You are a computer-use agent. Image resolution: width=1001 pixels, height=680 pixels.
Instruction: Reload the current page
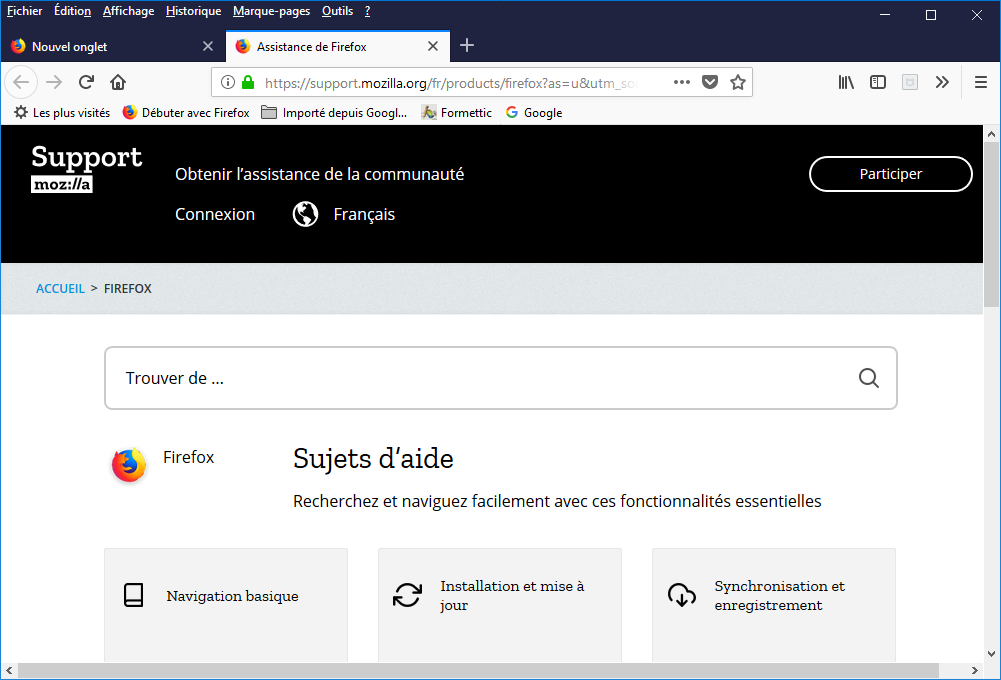86,82
